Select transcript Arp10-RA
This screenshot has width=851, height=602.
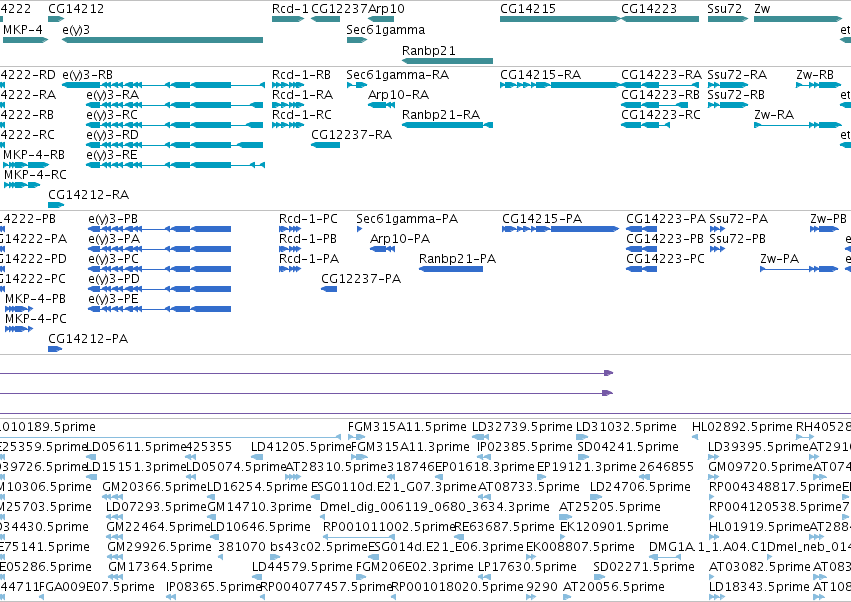(381, 105)
